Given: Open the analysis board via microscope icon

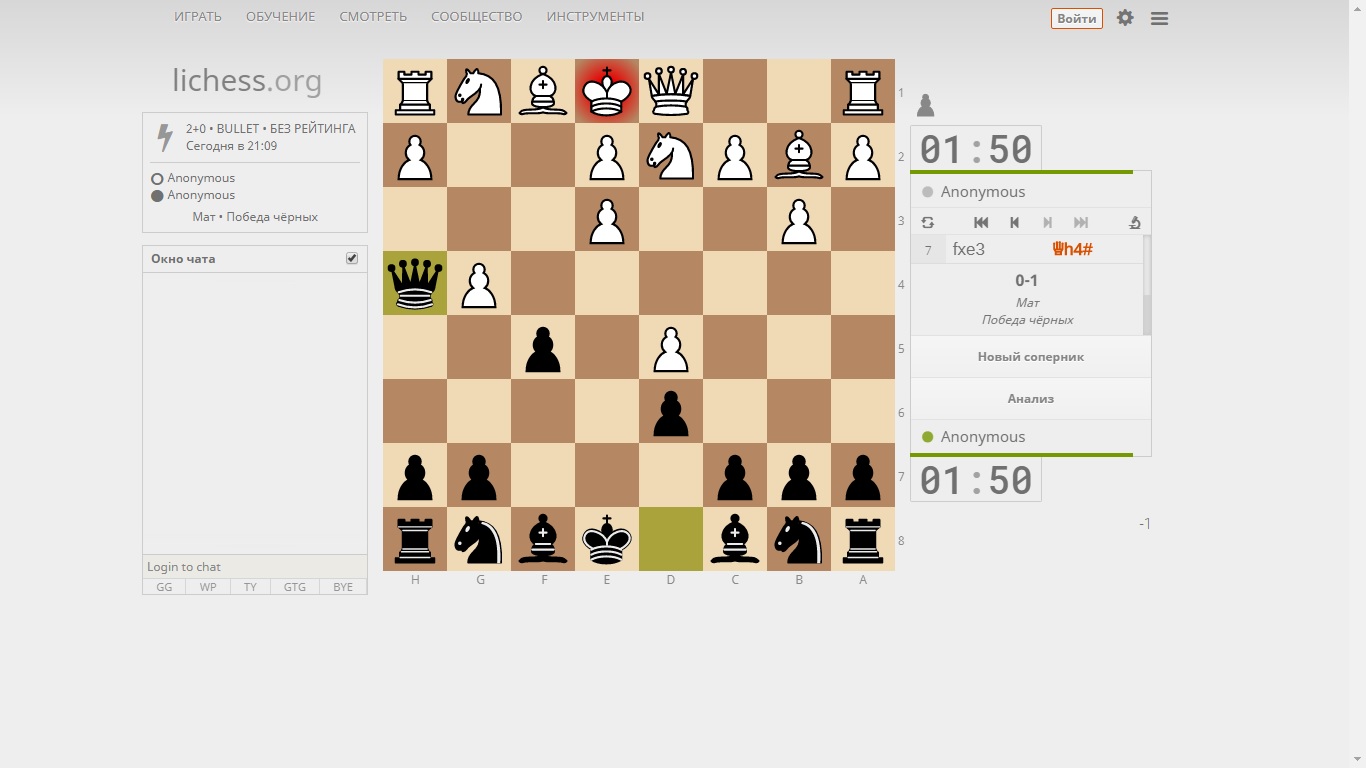Looking at the screenshot, I should (1134, 223).
